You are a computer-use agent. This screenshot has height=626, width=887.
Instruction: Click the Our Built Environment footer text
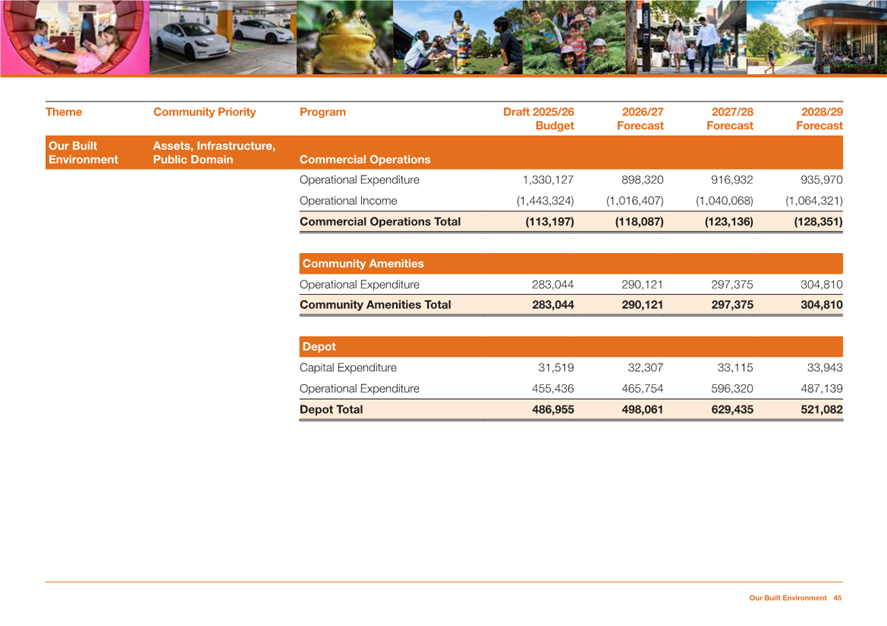click(x=787, y=598)
